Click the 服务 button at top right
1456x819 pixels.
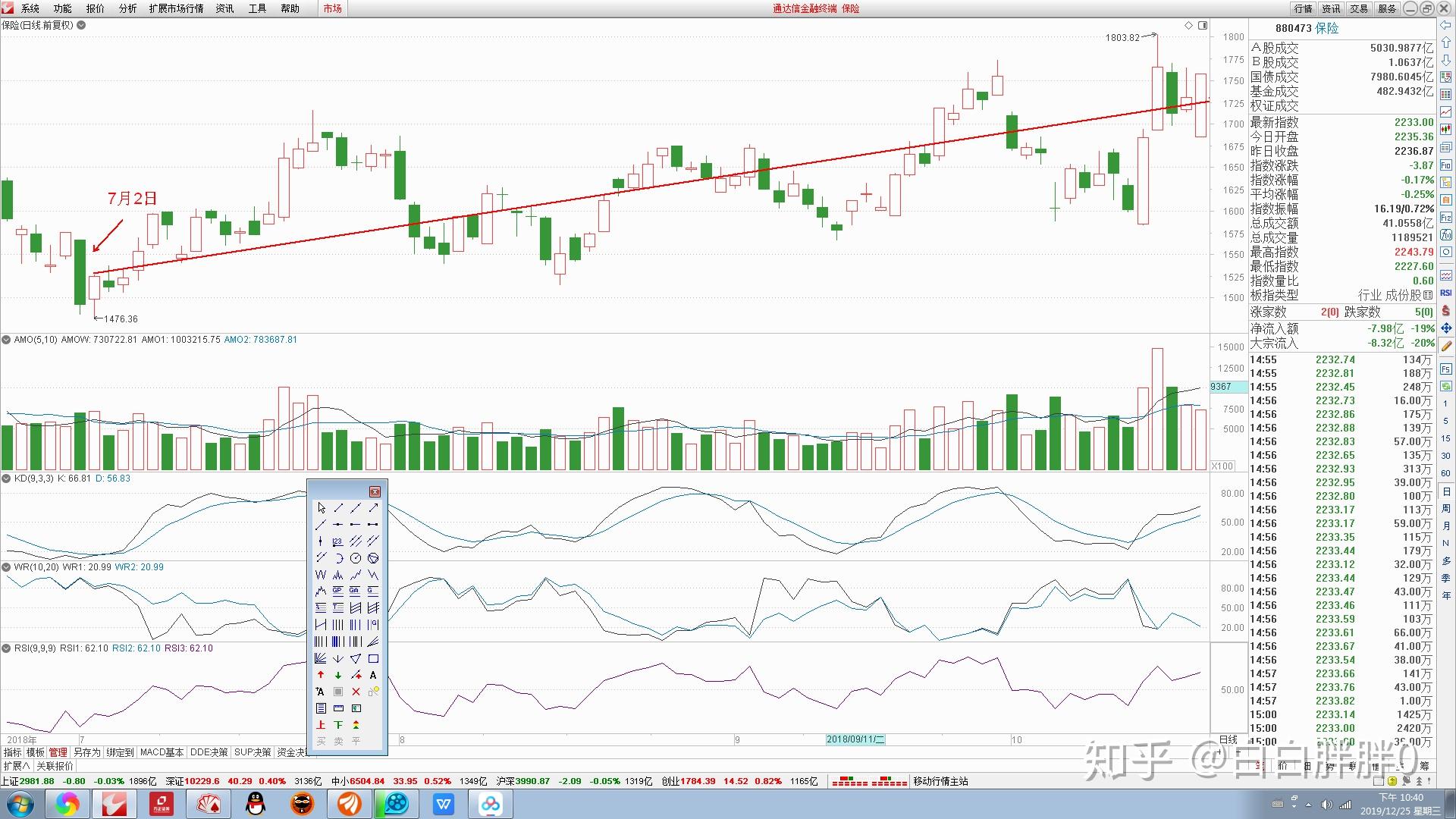[1387, 8]
